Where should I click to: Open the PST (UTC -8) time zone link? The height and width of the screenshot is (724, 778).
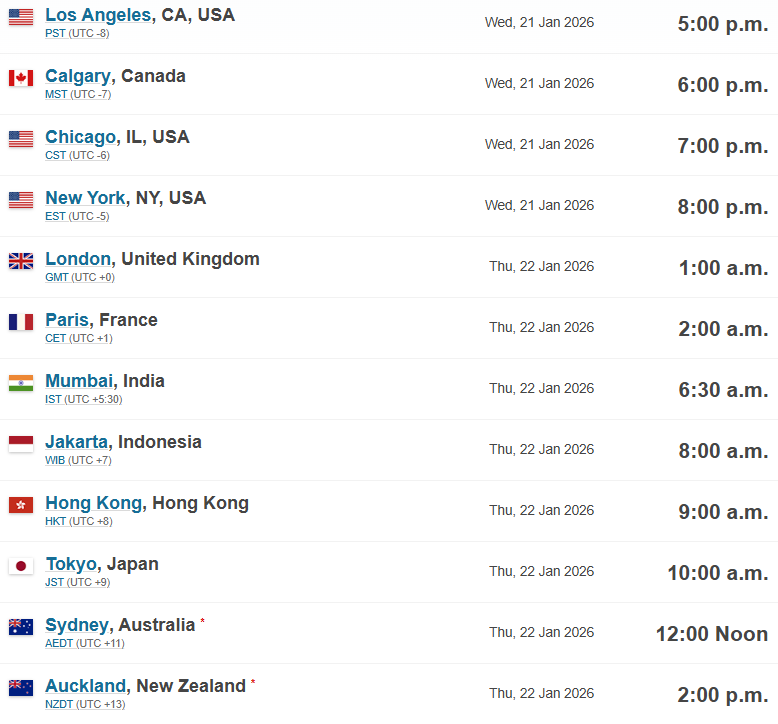(x=77, y=33)
